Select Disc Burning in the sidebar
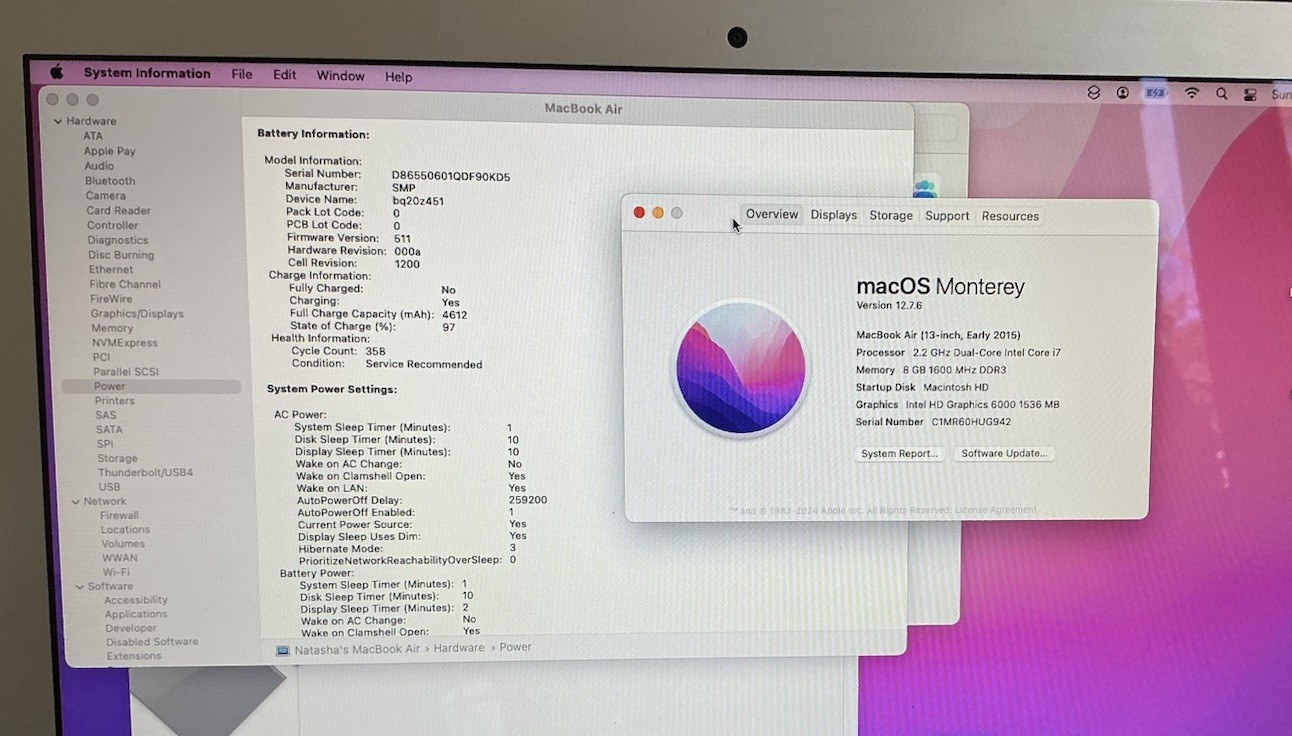This screenshot has width=1292, height=736. tap(121, 255)
